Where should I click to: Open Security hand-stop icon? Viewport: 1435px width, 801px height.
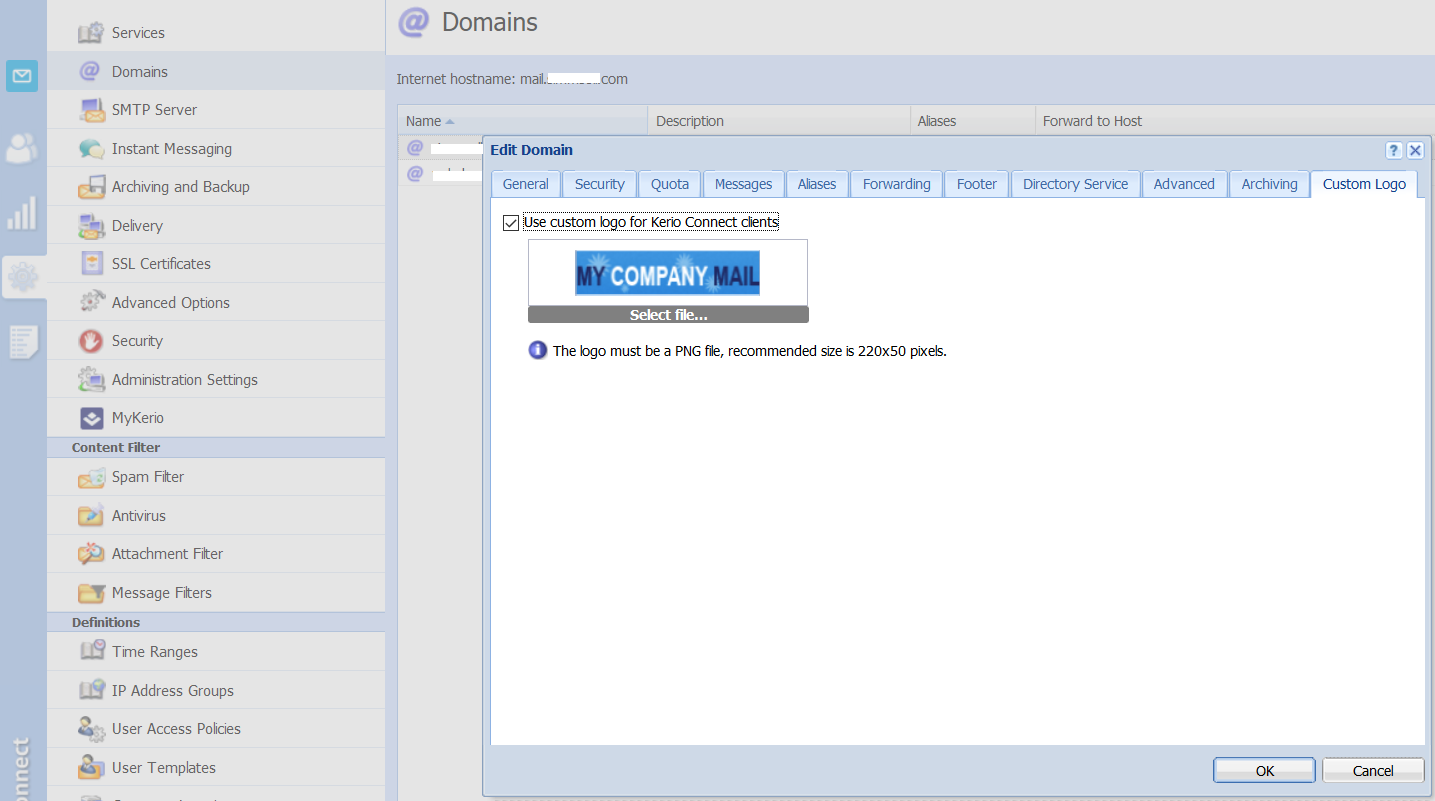pos(91,341)
